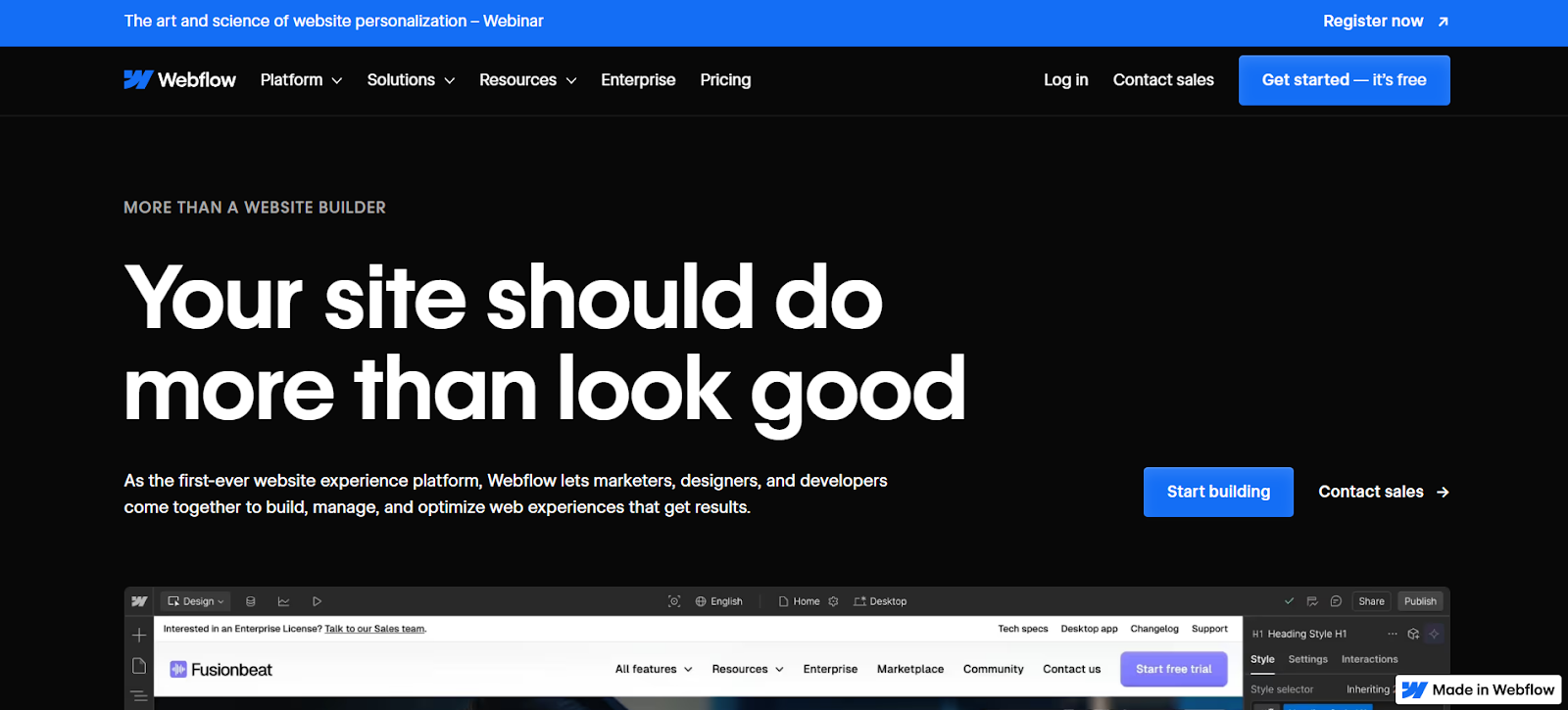Viewport: 1568px width, 710px height.
Task: Click the green checkmark status icon
Action: pos(1289,601)
